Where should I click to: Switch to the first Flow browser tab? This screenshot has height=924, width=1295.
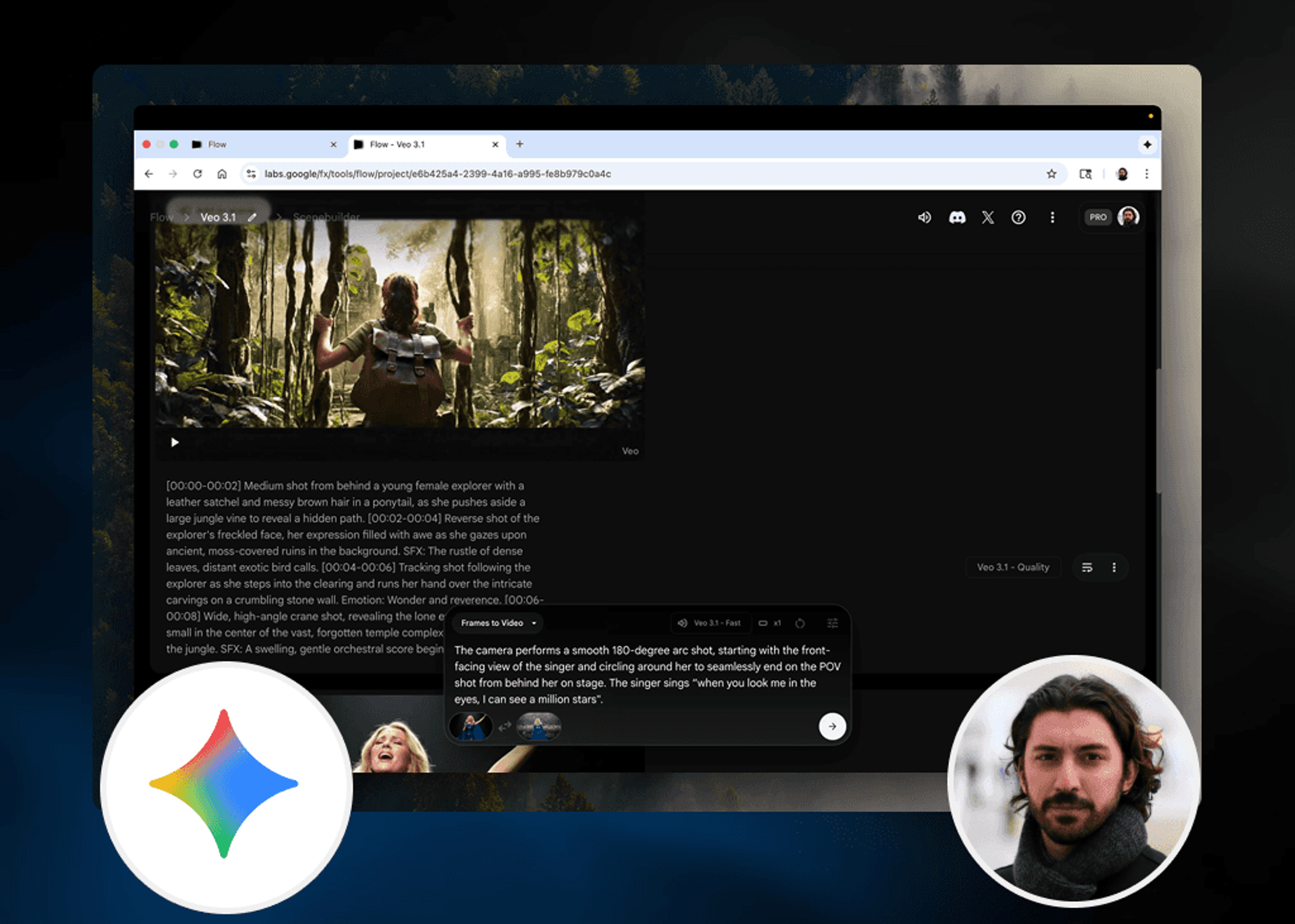click(265, 145)
